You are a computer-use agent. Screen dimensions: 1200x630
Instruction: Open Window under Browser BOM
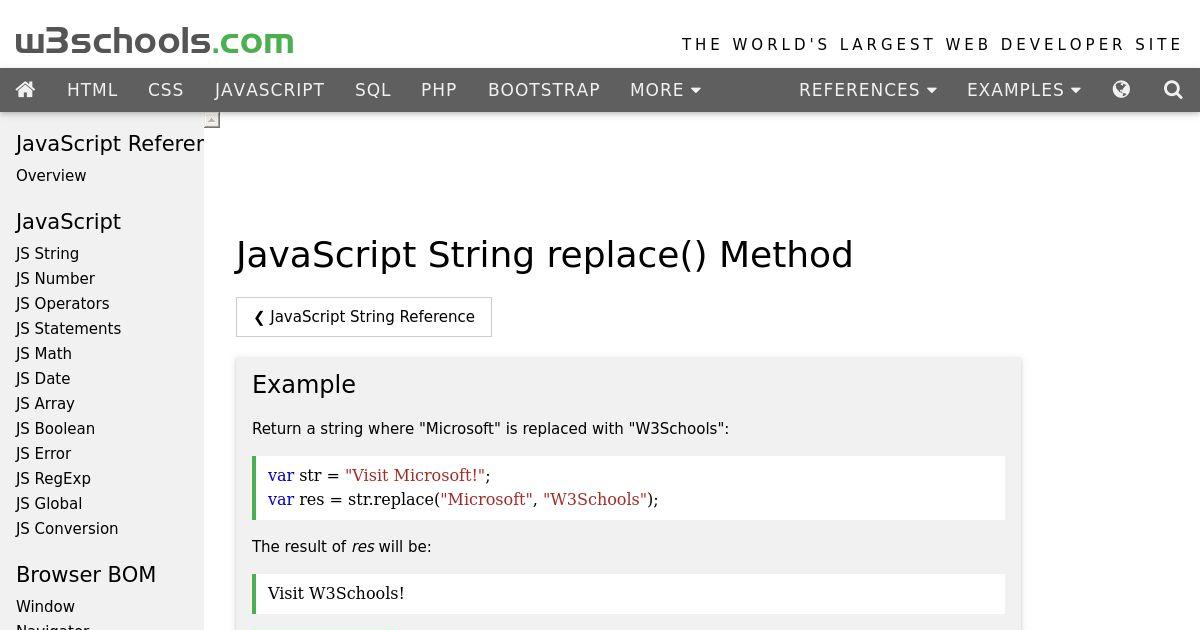(45, 607)
